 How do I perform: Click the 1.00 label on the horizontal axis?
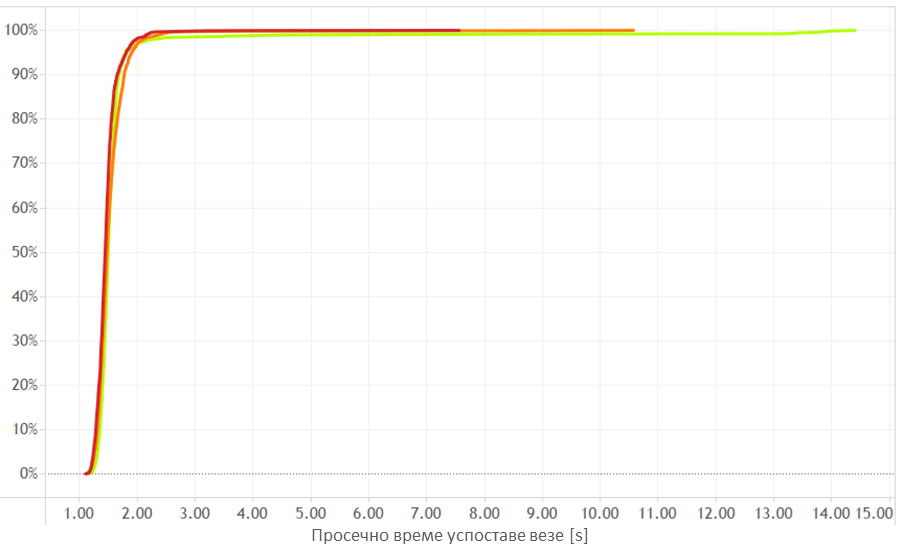click(79, 513)
